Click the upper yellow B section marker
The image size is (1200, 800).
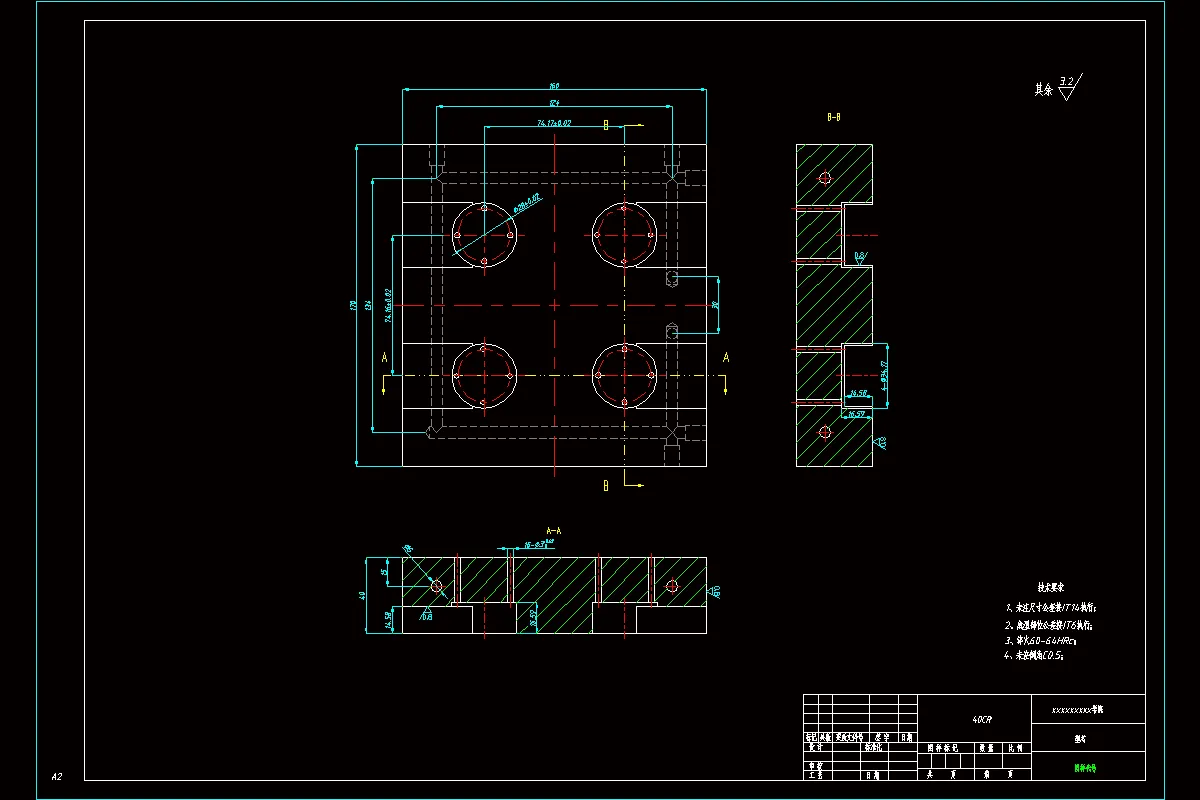pyautogui.click(x=605, y=125)
